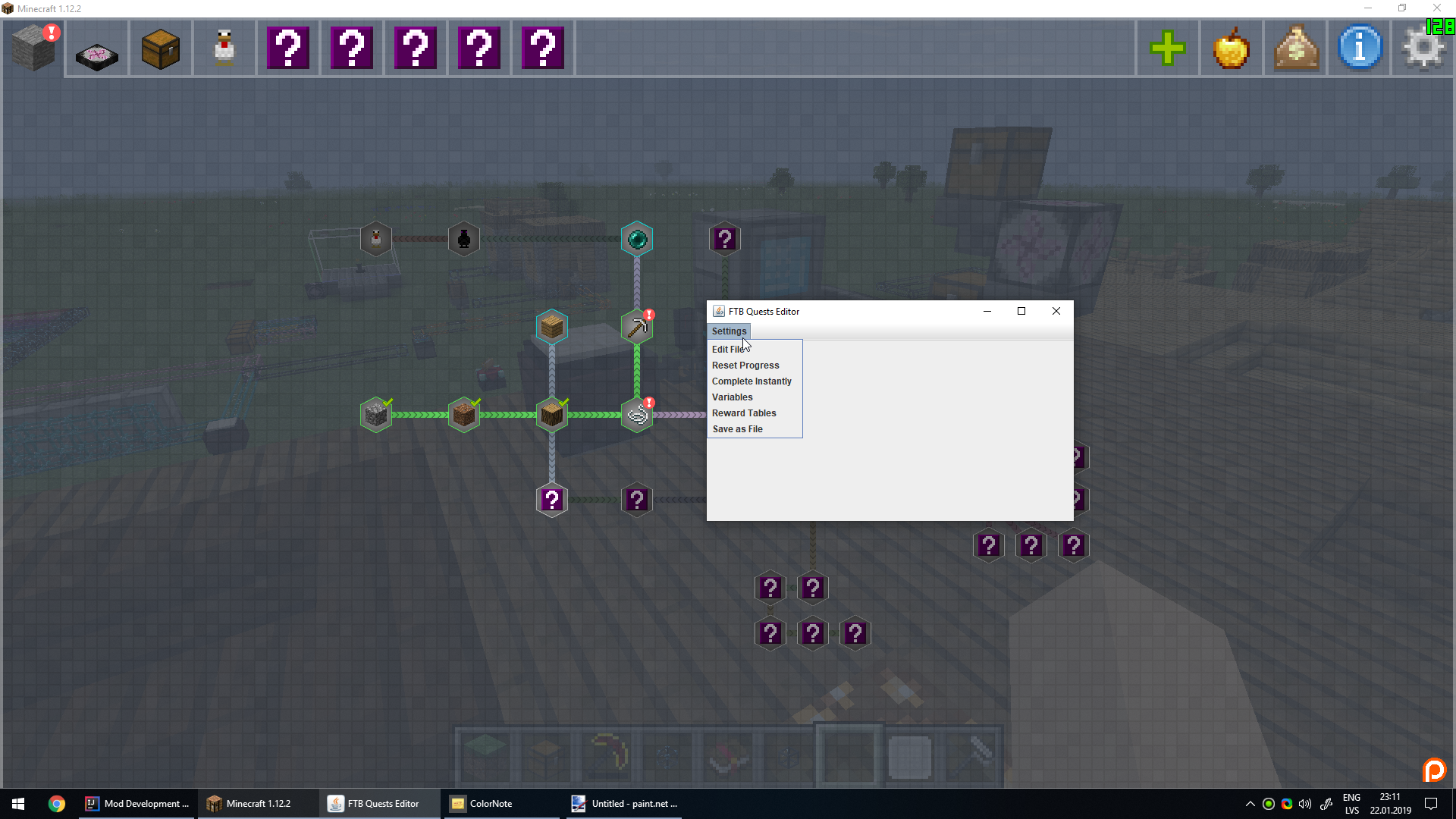Viewport: 1456px width, 819px height.
Task: Choose Edit File from Settings menu
Action: coord(728,350)
